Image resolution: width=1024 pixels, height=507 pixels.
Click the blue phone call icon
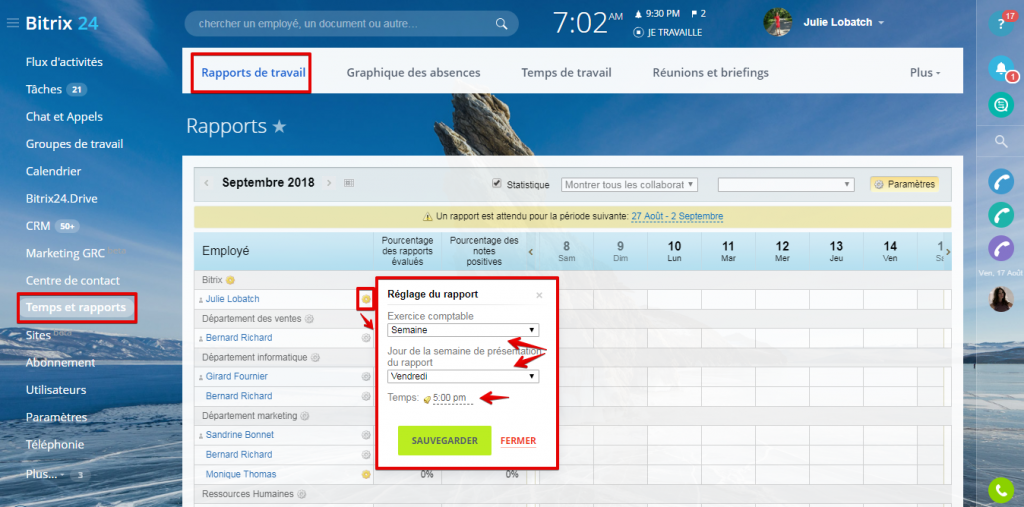click(1000, 181)
